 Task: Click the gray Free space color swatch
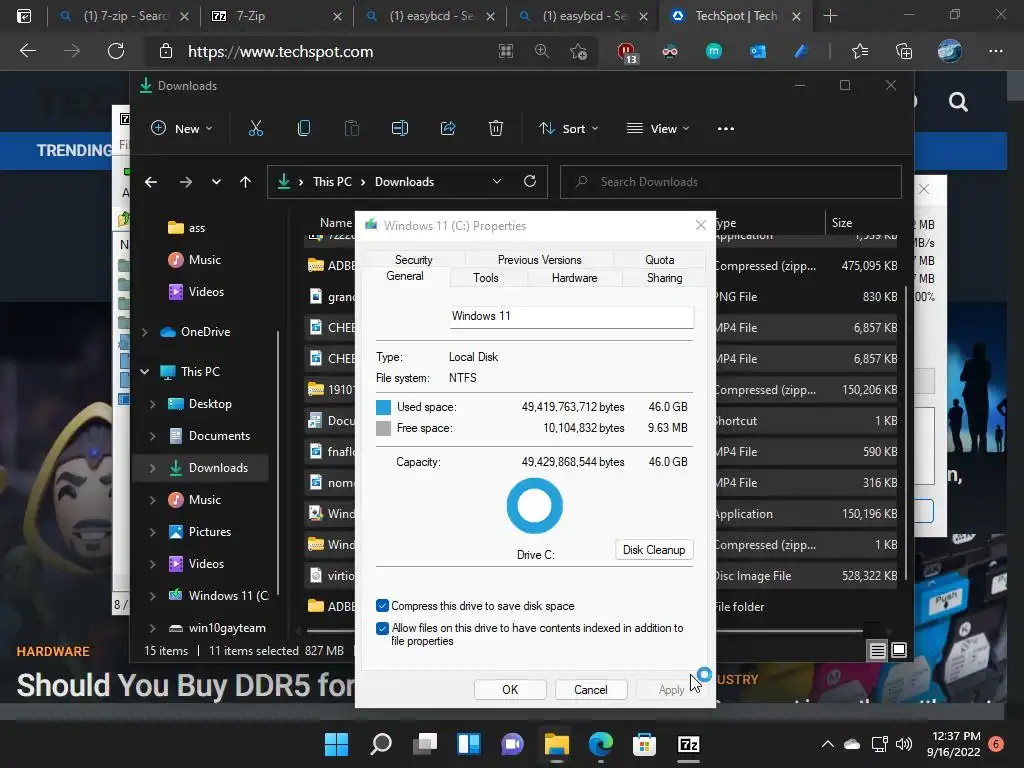[383, 428]
